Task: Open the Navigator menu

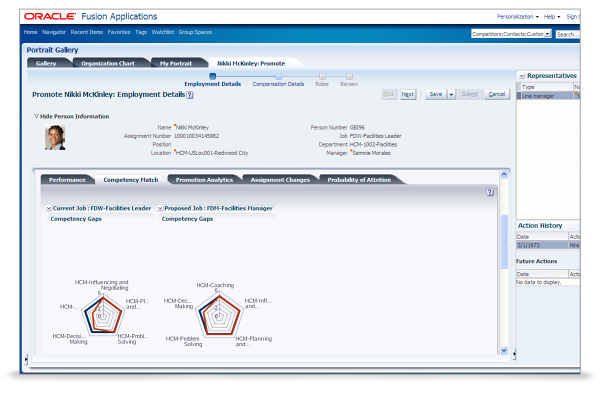Action: 54,32
